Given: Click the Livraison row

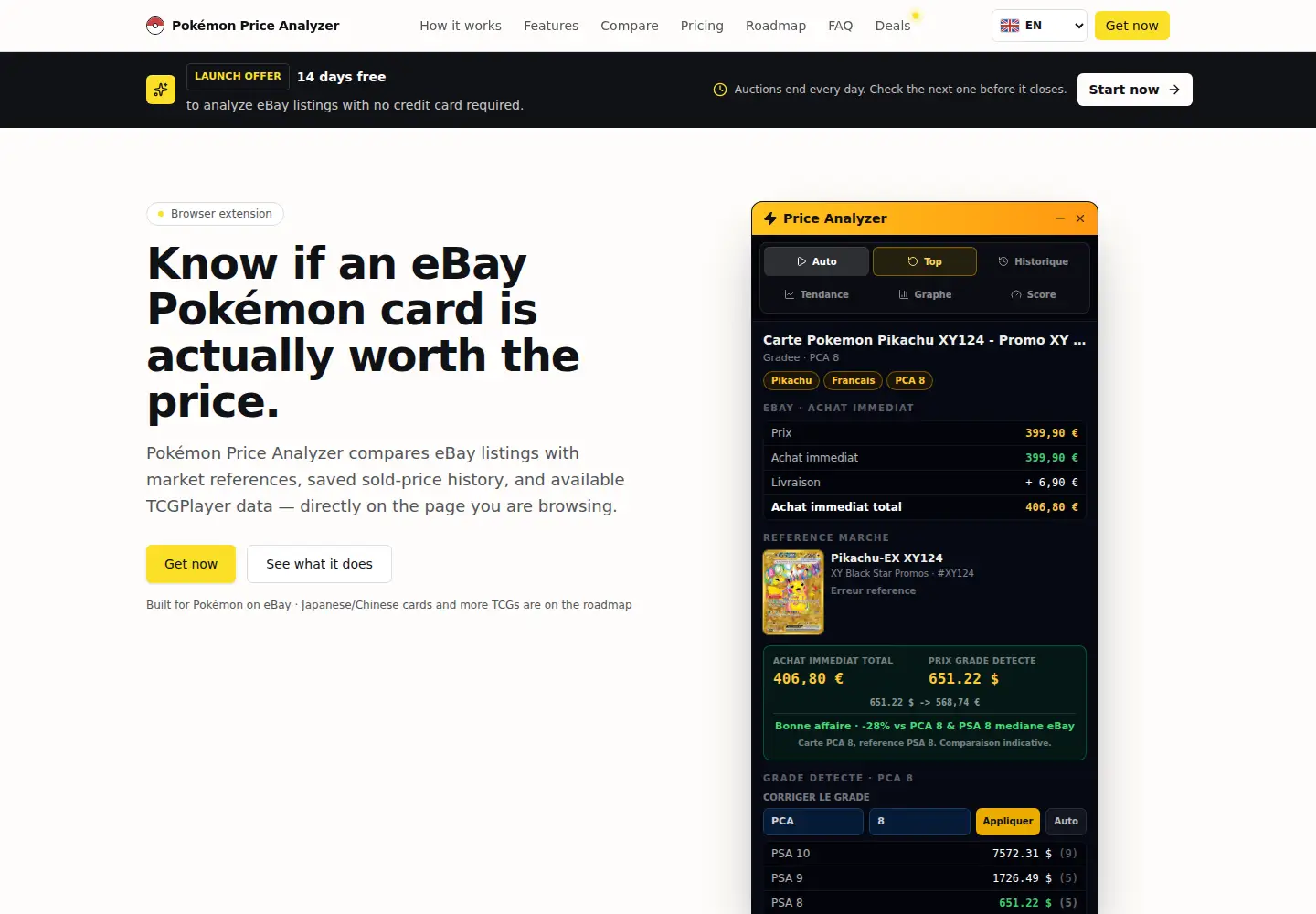Looking at the screenshot, I should 925,483.
